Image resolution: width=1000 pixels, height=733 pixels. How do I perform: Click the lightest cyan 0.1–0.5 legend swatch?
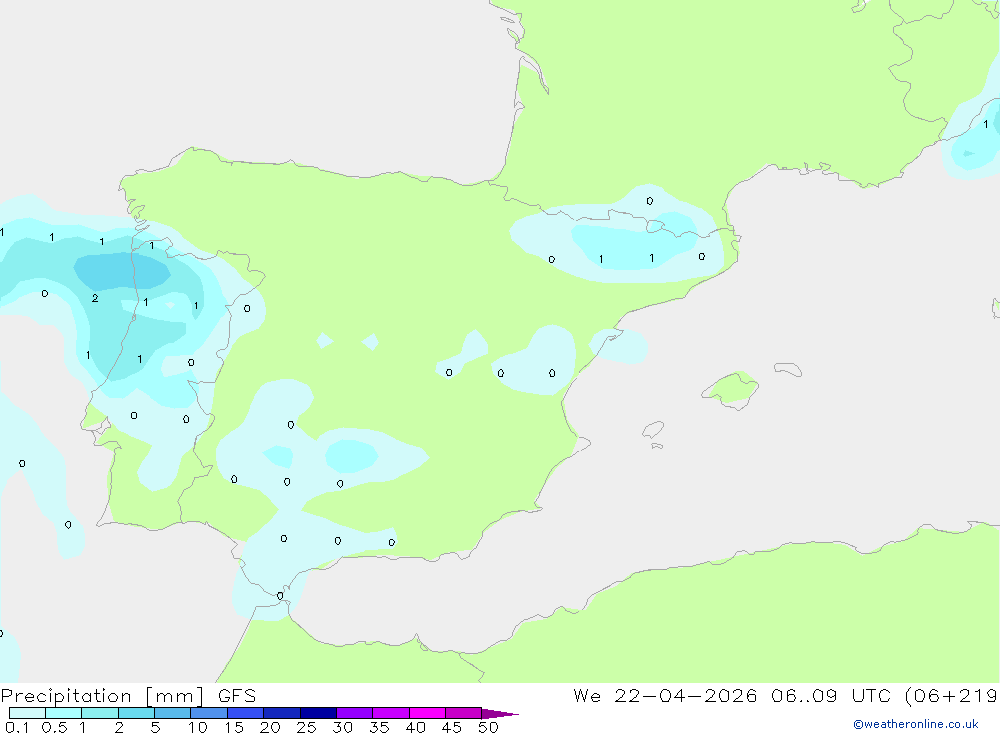[x=27, y=713]
